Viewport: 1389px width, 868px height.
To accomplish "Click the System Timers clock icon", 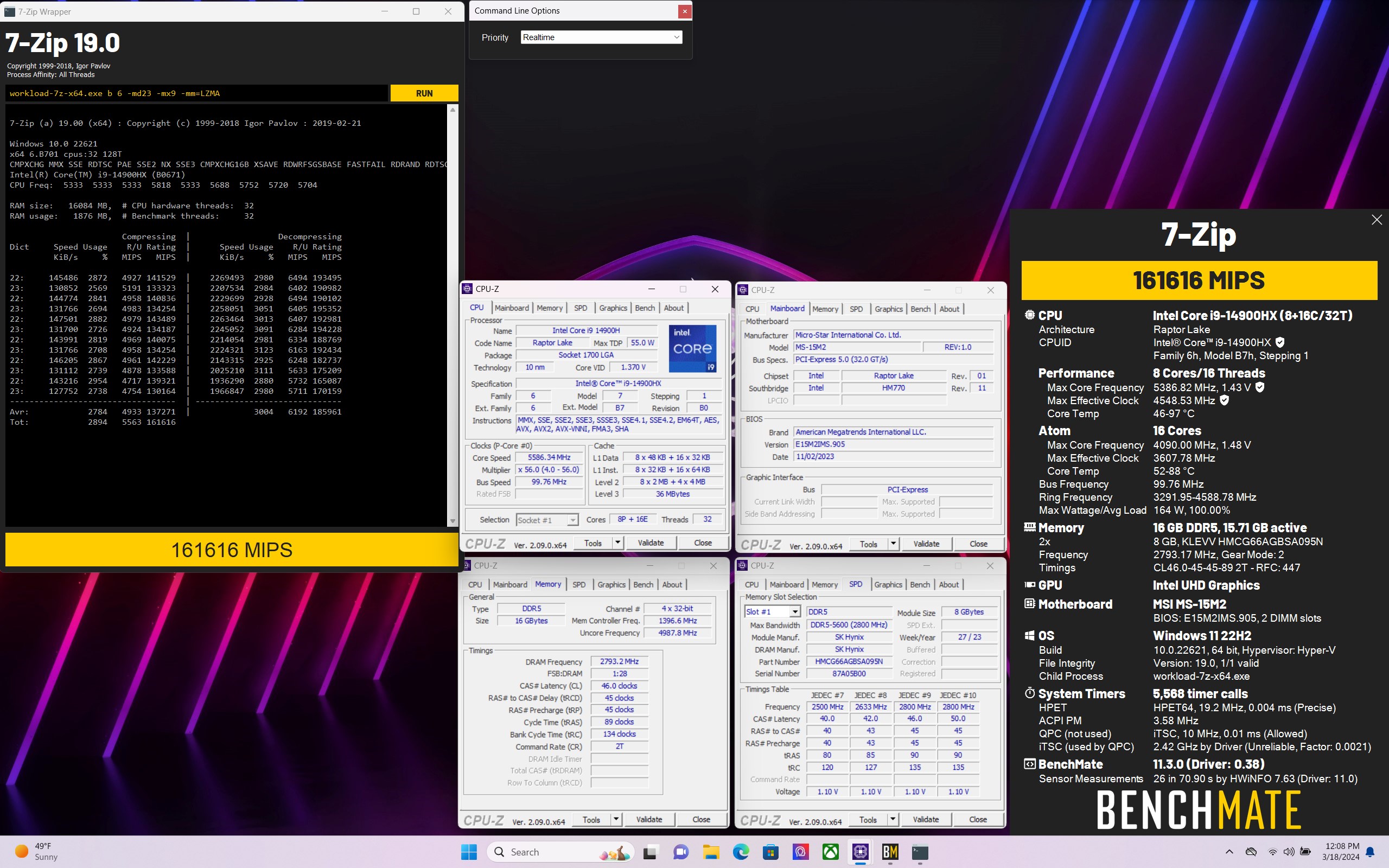I will pyautogui.click(x=1030, y=693).
